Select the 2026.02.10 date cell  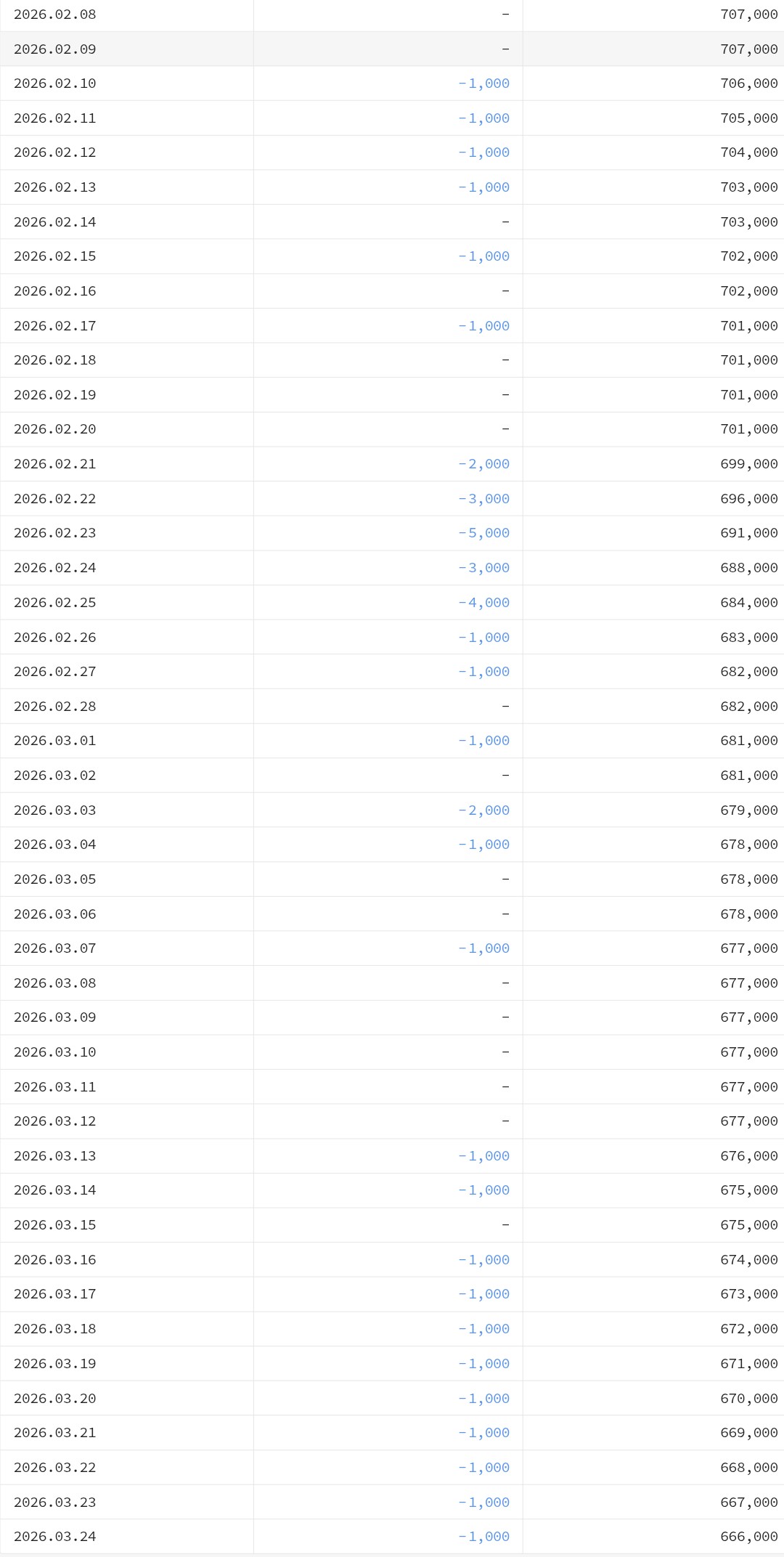(55, 84)
